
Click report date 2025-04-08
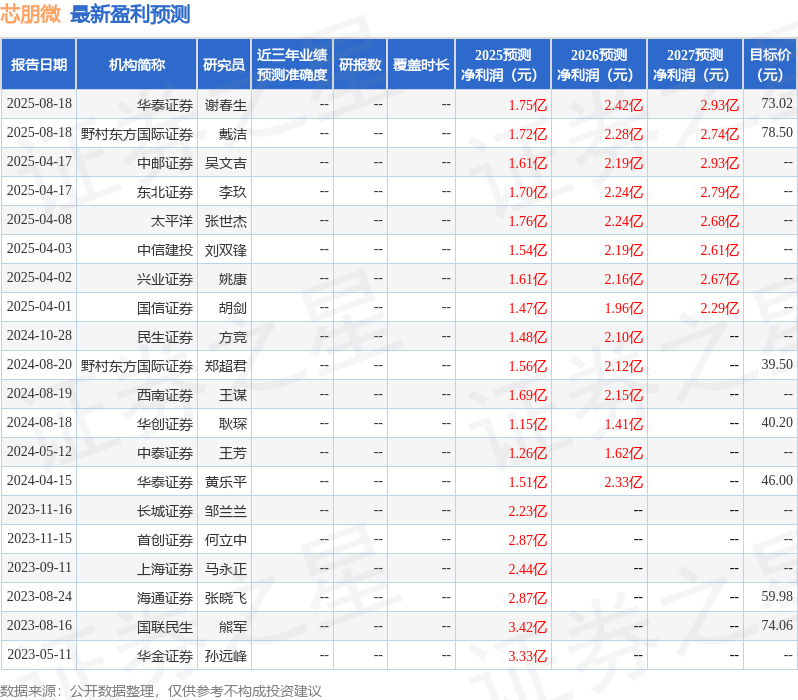point(39,219)
